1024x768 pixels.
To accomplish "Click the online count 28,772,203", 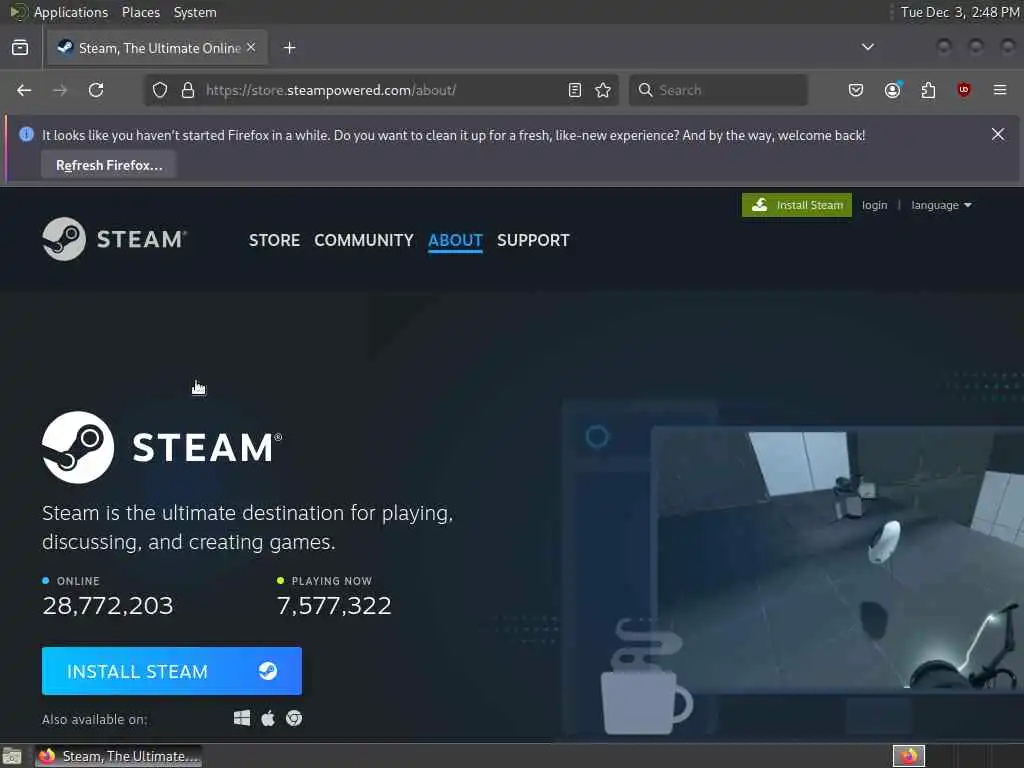I will (x=108, y=605).
